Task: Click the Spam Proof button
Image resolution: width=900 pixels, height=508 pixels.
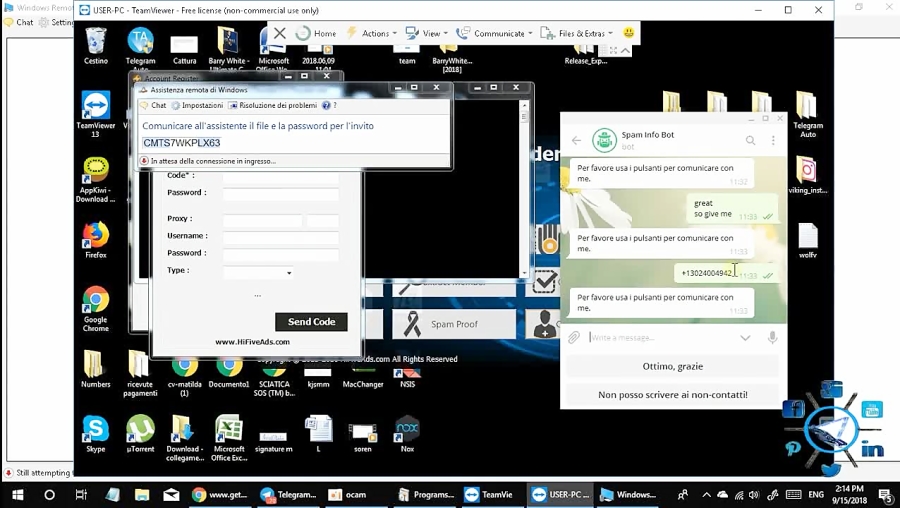Action: tap(454, 324)
